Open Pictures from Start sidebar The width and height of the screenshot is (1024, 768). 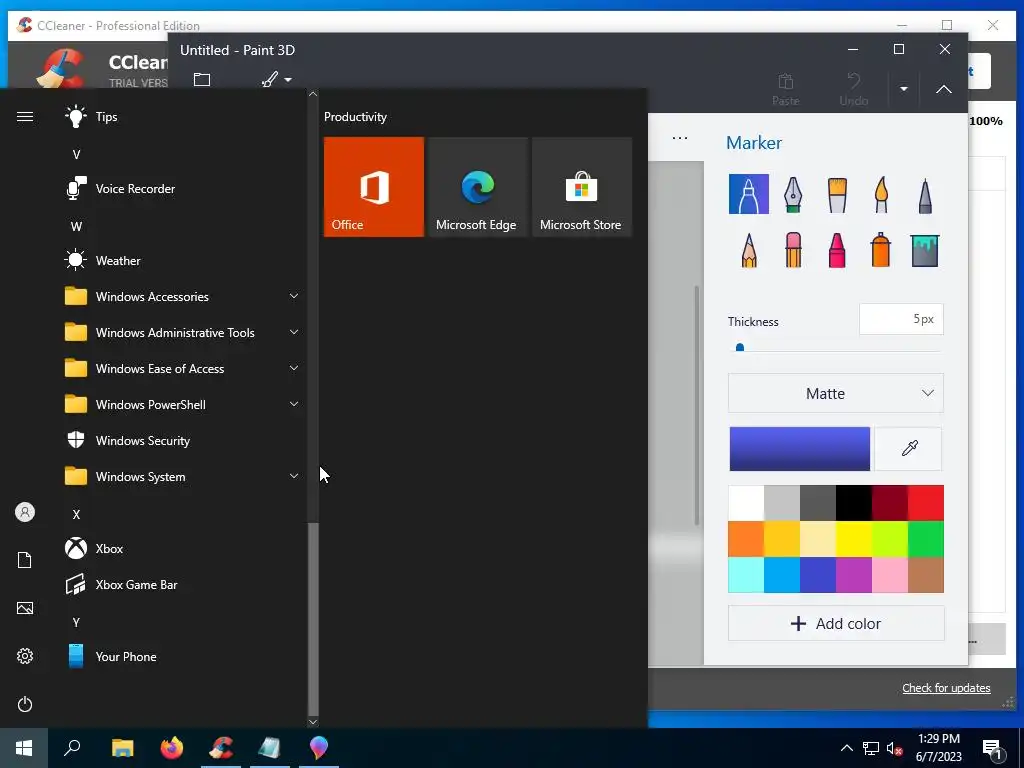point(25,608)
